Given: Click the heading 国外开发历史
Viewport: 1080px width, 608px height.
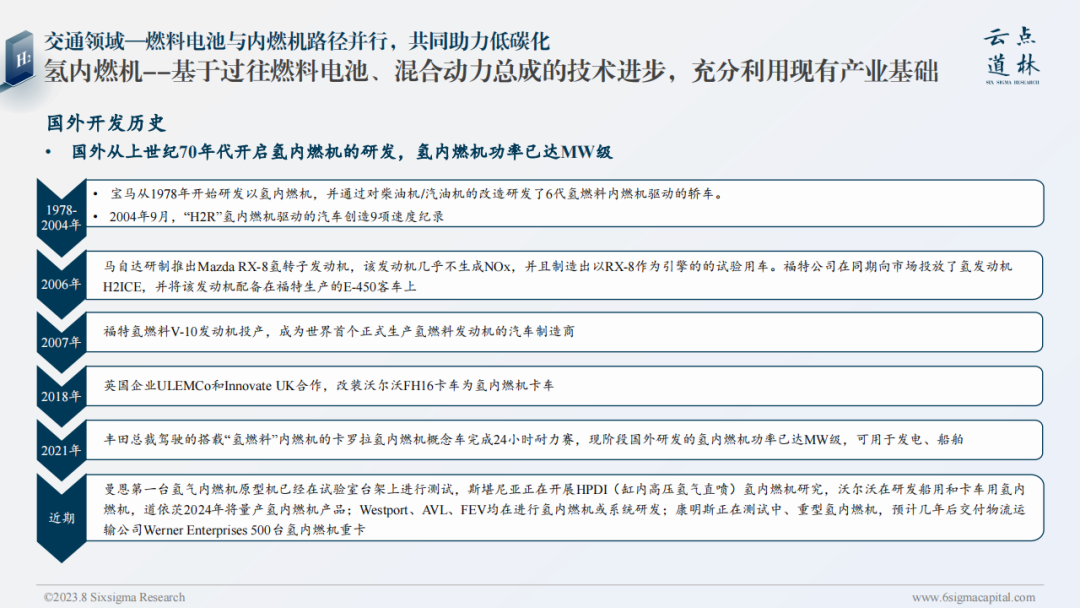Looking at the screenshot, I should click(x=106, y=123).
